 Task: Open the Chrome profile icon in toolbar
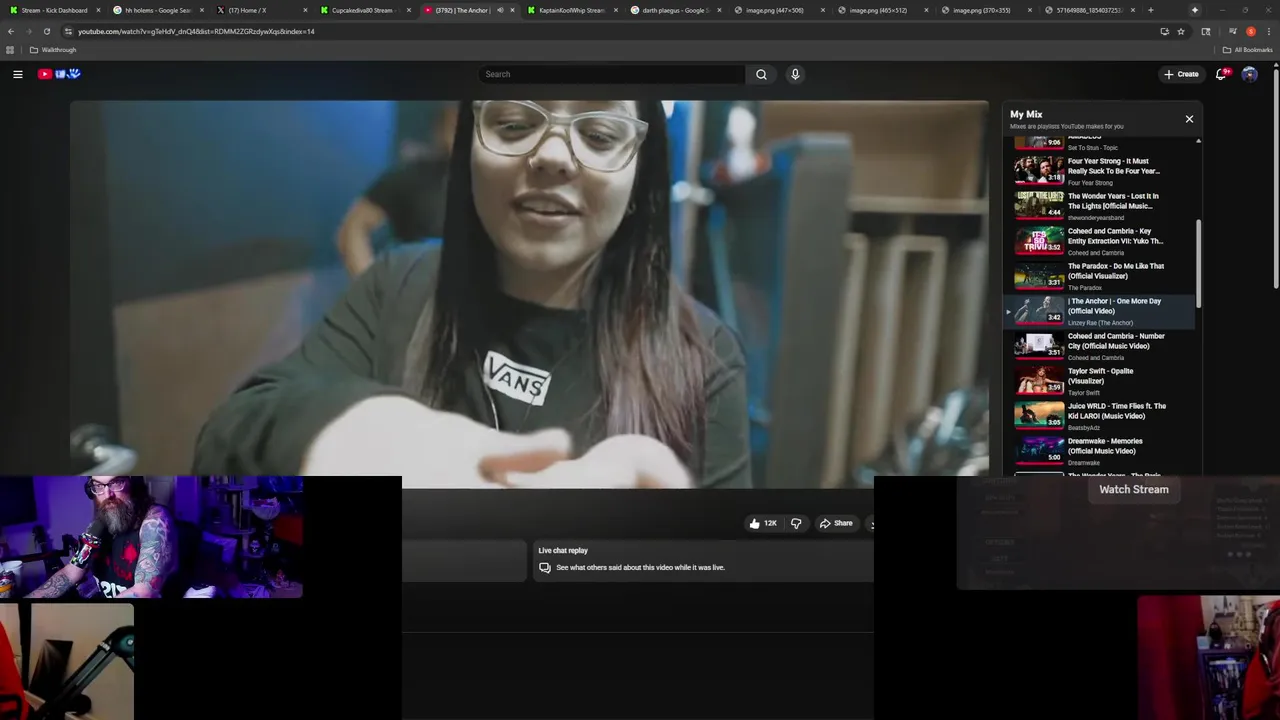(1250, 31)
